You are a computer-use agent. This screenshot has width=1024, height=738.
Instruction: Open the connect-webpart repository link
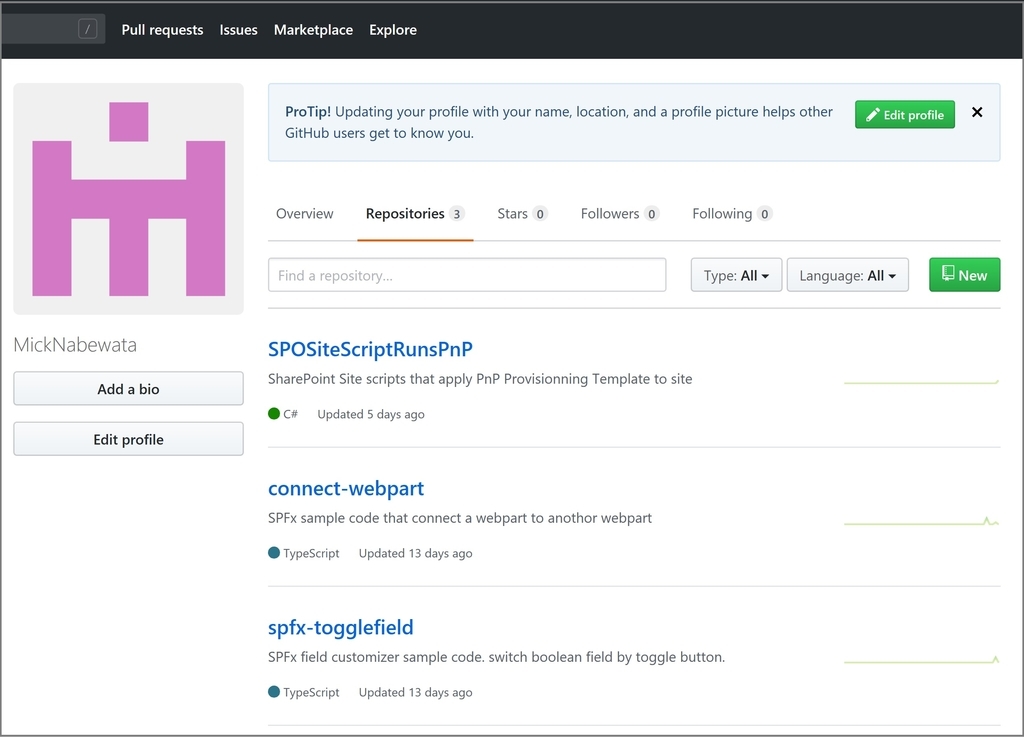point(346,489)
